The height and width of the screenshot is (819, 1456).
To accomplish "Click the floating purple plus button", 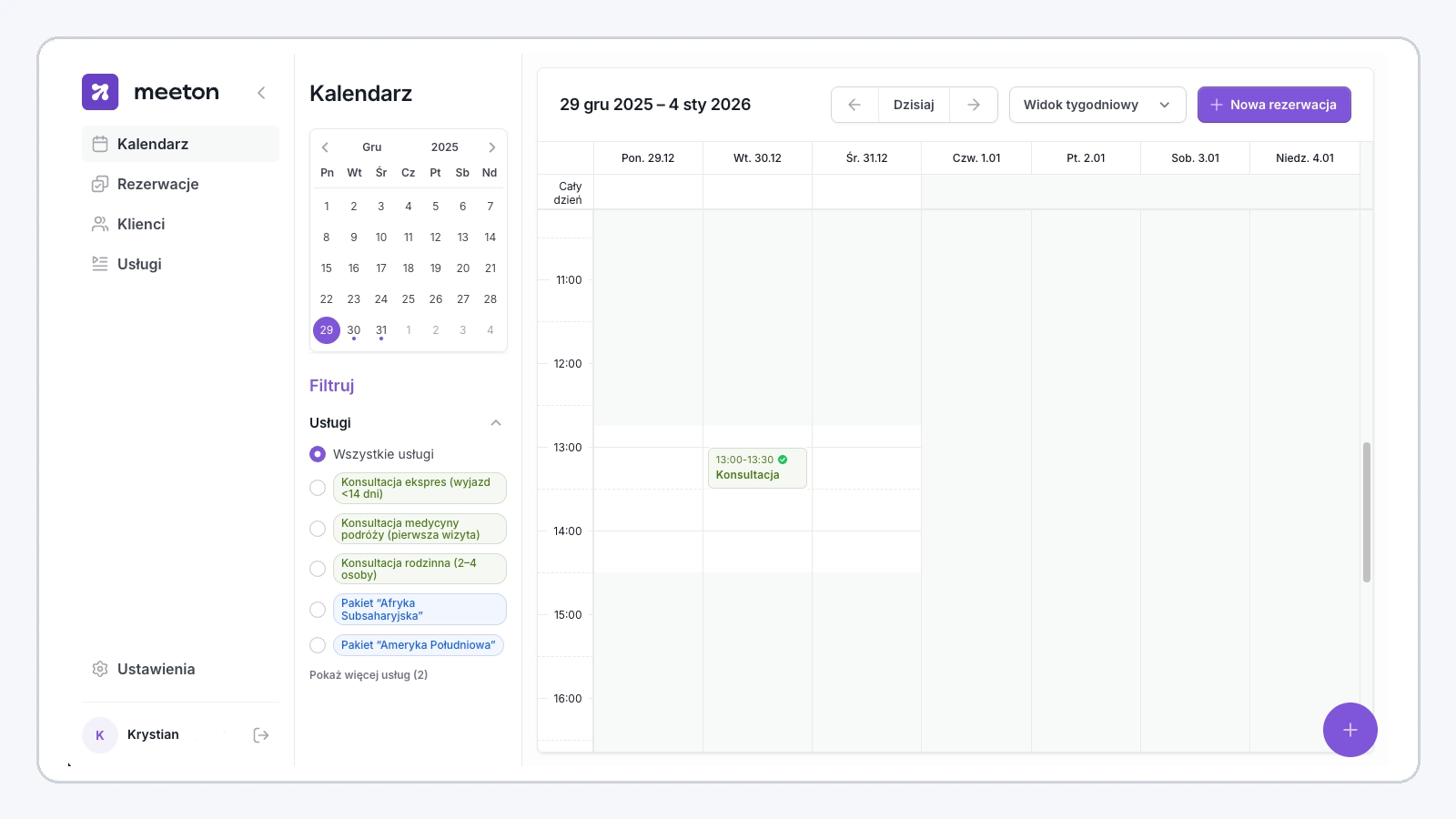I will (x=1350, y=730).
